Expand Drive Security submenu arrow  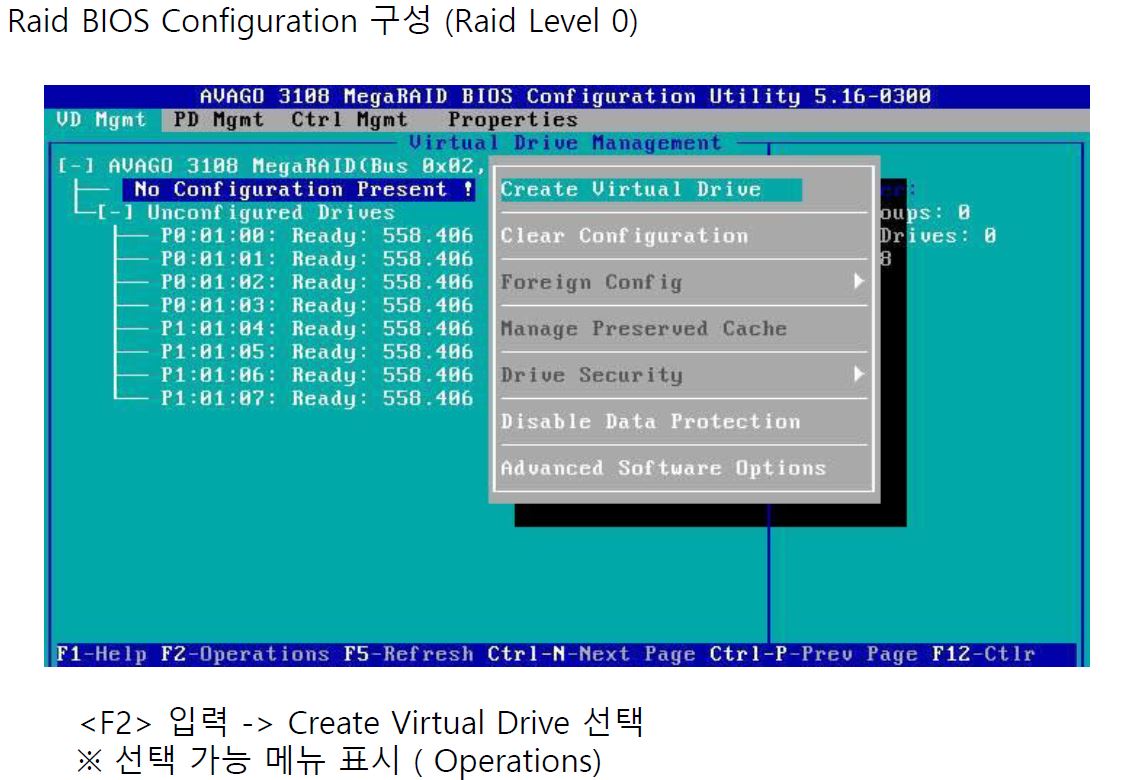pyautogui.click(x=857, y=375)
